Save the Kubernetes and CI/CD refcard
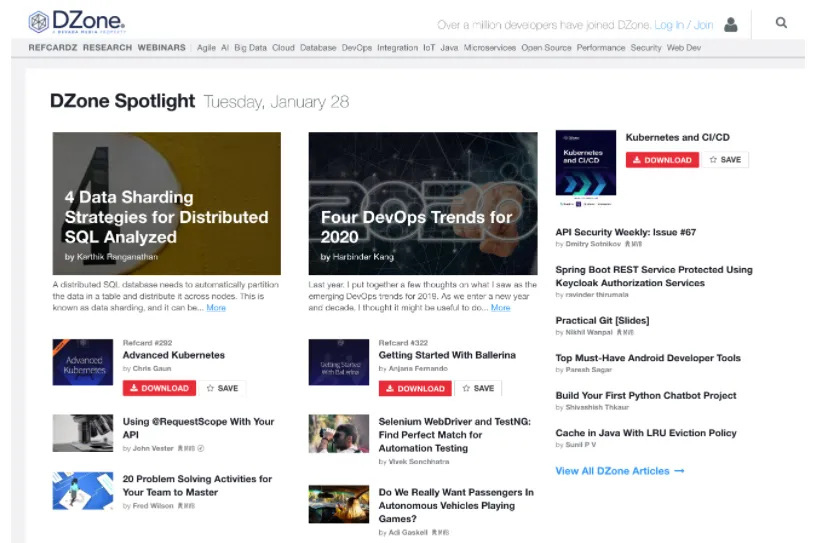Screen dimensions: 834x543 (x=725, y=160)
